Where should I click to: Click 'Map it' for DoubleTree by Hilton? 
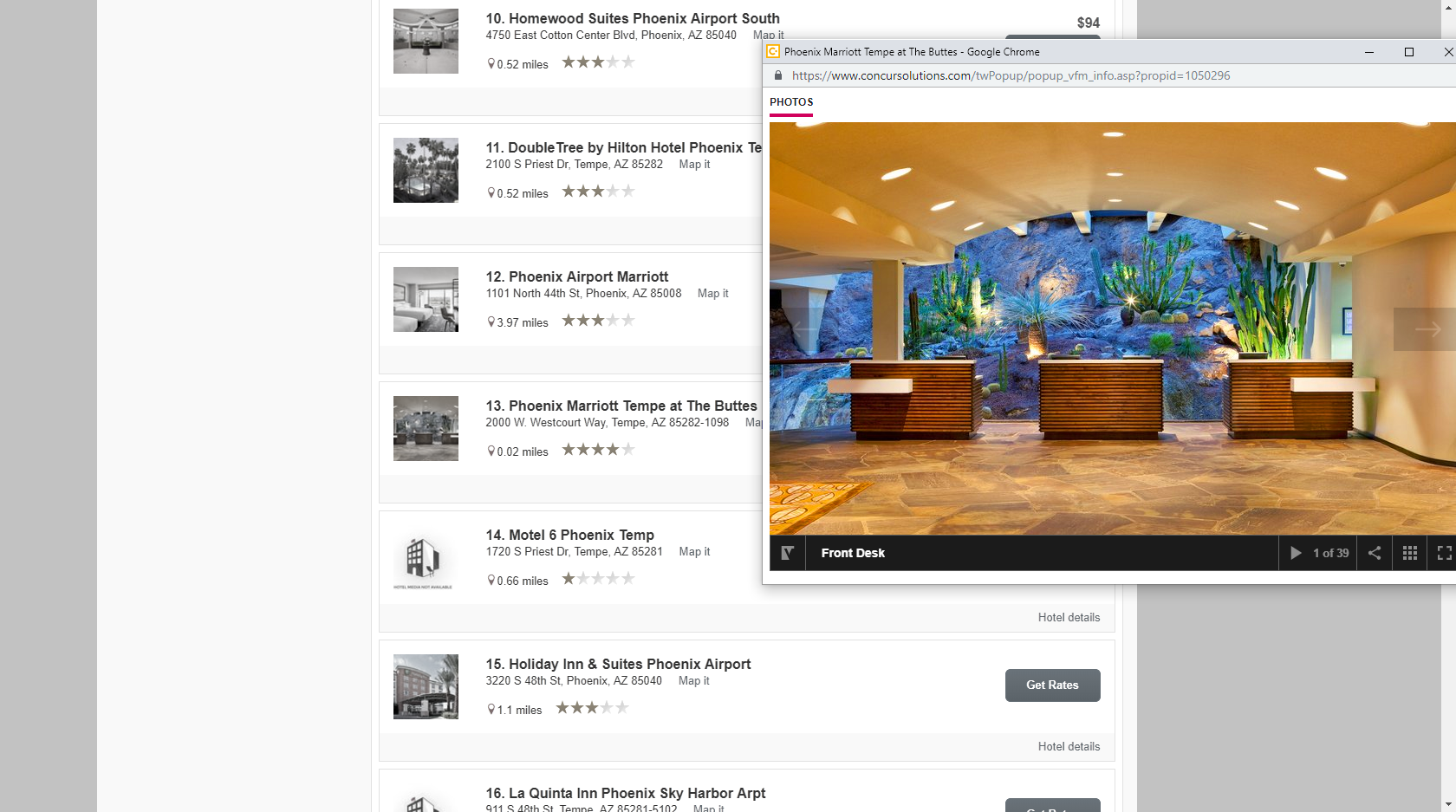694,165
